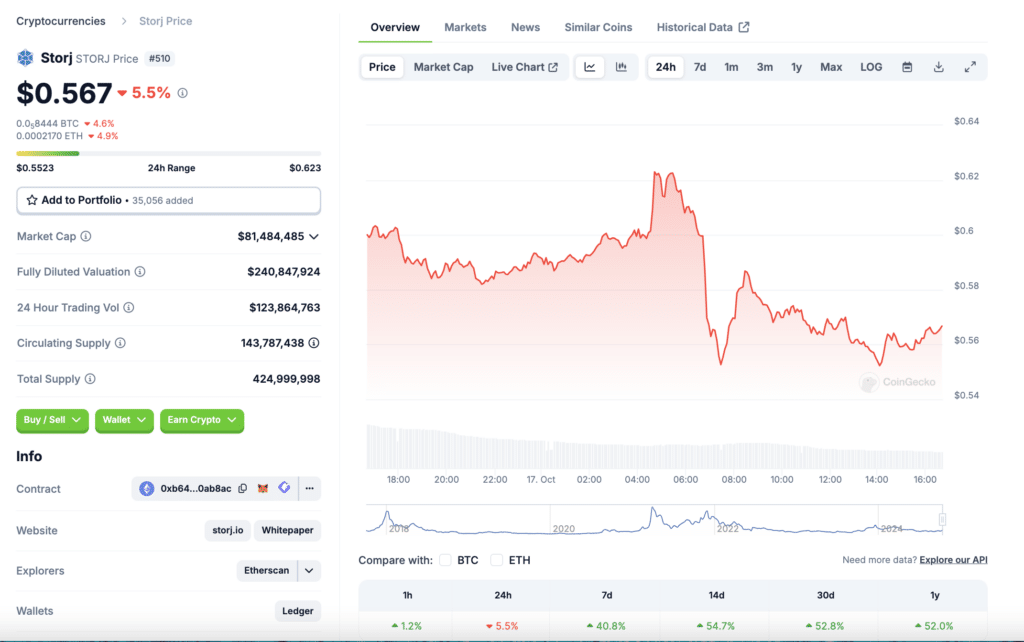Image resolution: width=1024 pixels, height=642 pixels.
Task: Open the Historical Data tab
Action: pyautogui.click(x=703, y=27)
